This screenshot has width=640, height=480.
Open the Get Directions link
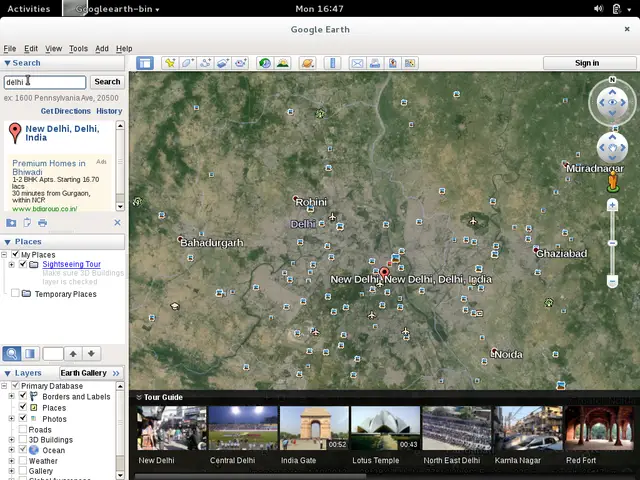coord(66,111)
